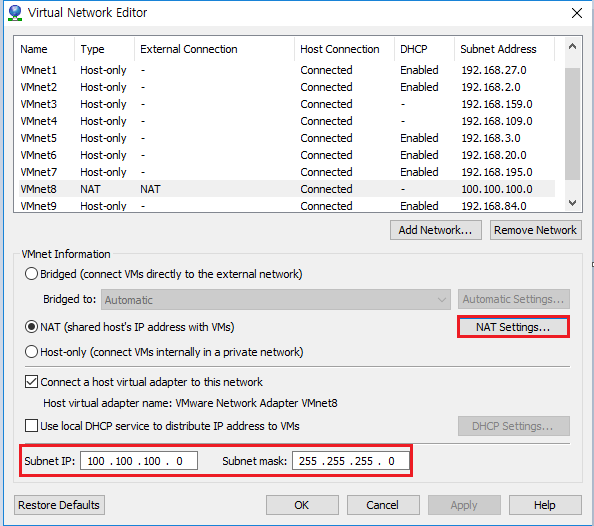Open NAT Settings dialog
594x526 pixels.
pos(513,327)
